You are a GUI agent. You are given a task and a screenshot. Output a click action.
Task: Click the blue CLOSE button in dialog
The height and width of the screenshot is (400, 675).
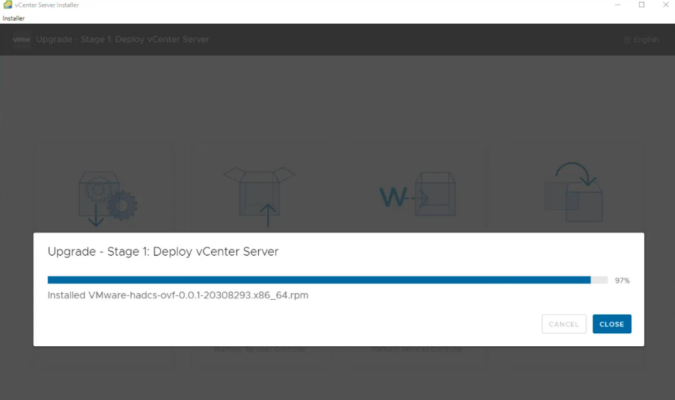612,324
